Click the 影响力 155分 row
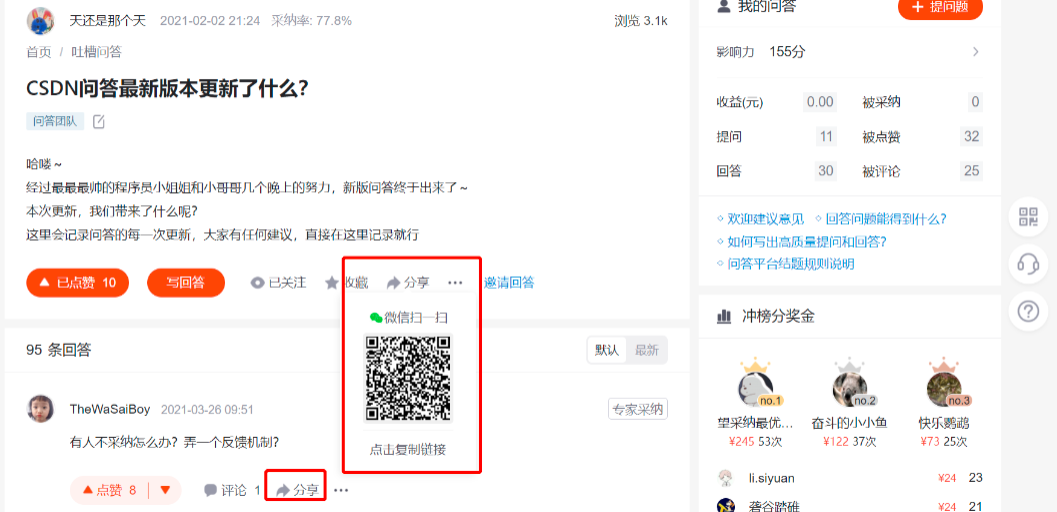The image size is (1057, 512). click(x=849, y=52)
